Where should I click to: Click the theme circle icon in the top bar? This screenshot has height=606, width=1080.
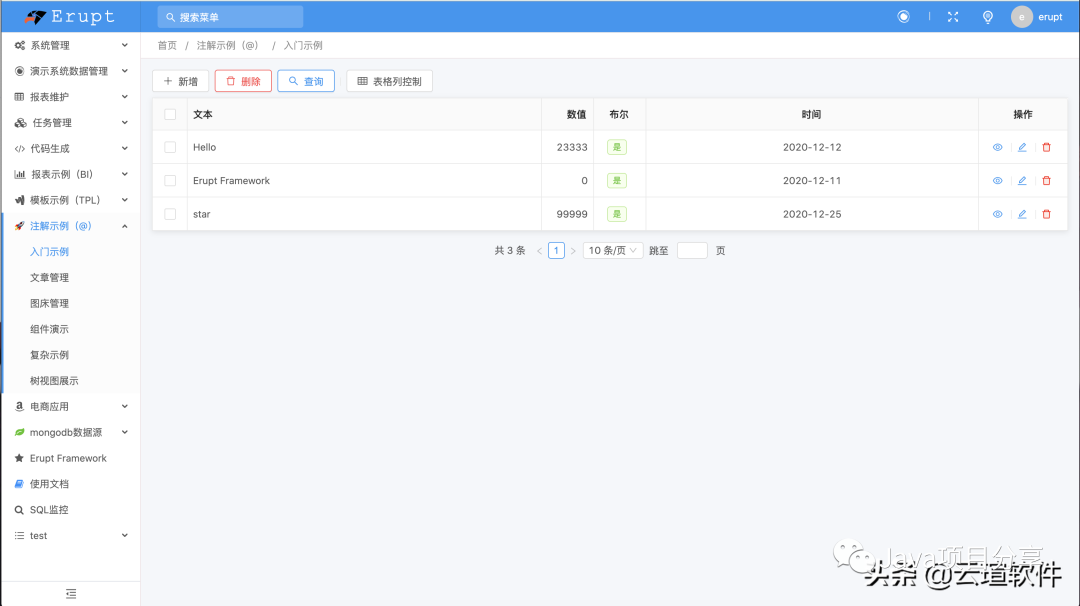pyautogui.click(x=903, y=16)
